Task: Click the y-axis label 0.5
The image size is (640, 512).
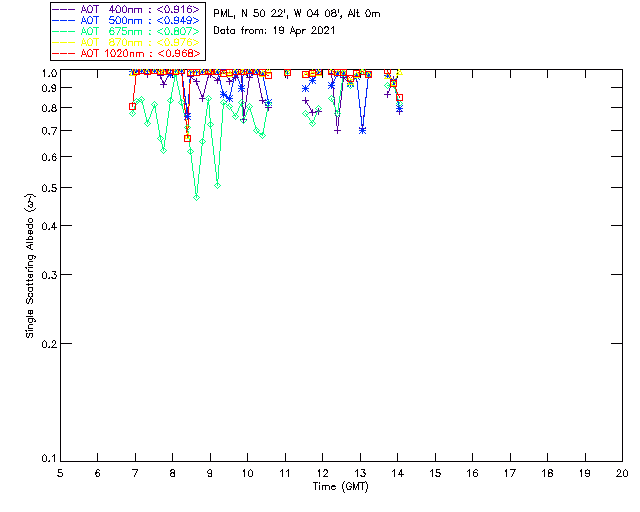Action: [49, 188]
